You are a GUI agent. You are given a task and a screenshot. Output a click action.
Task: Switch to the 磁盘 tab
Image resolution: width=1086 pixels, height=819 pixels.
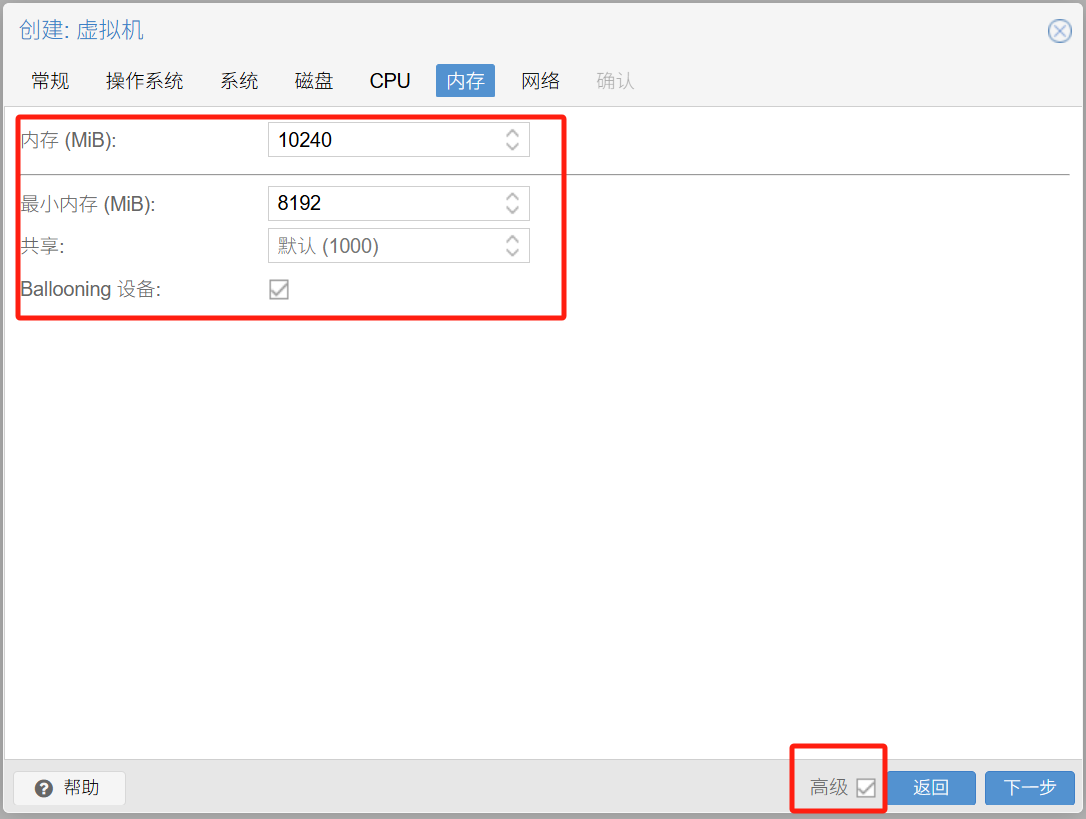tap(314, 81)
